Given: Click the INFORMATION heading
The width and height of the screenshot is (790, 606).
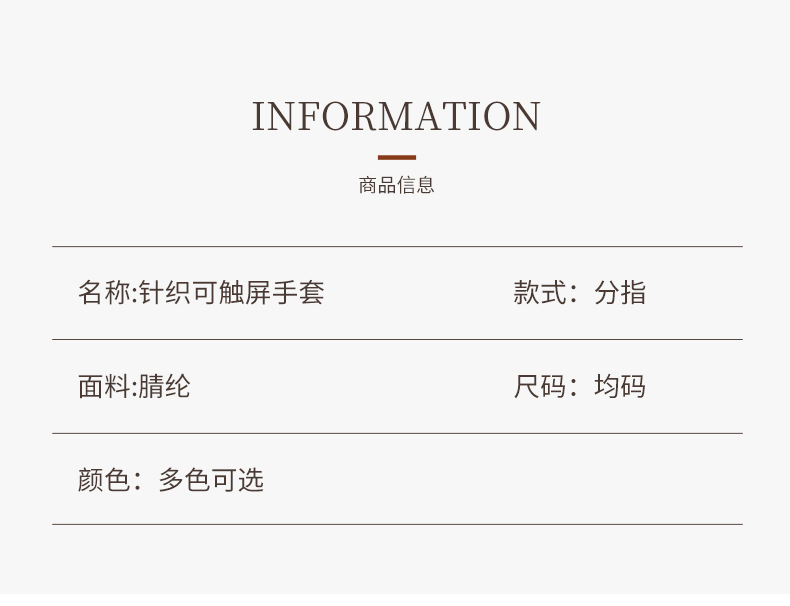Looking at the screenshot, I should tap(396, 116).
